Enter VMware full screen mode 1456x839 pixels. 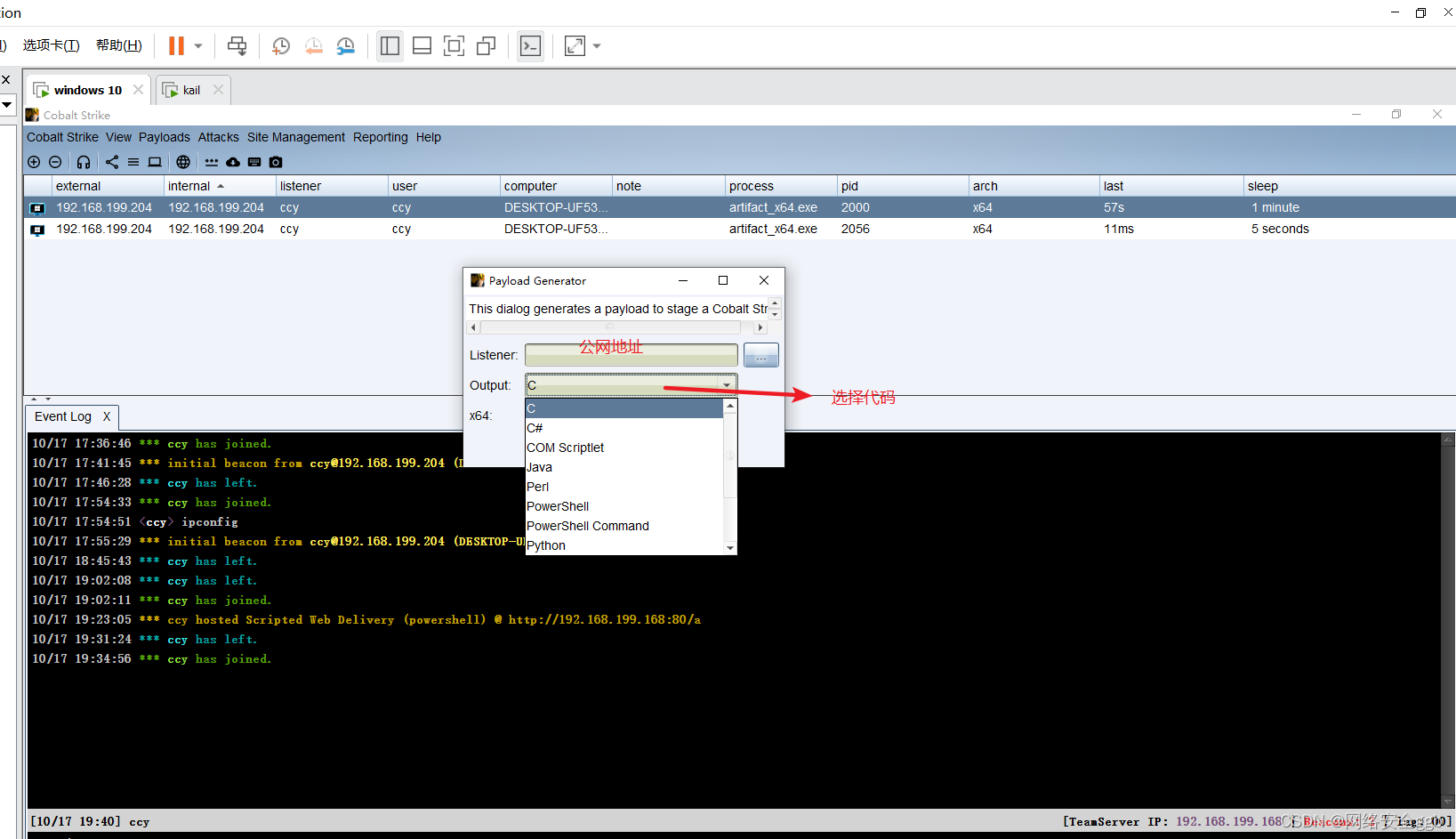coord(454,45)
